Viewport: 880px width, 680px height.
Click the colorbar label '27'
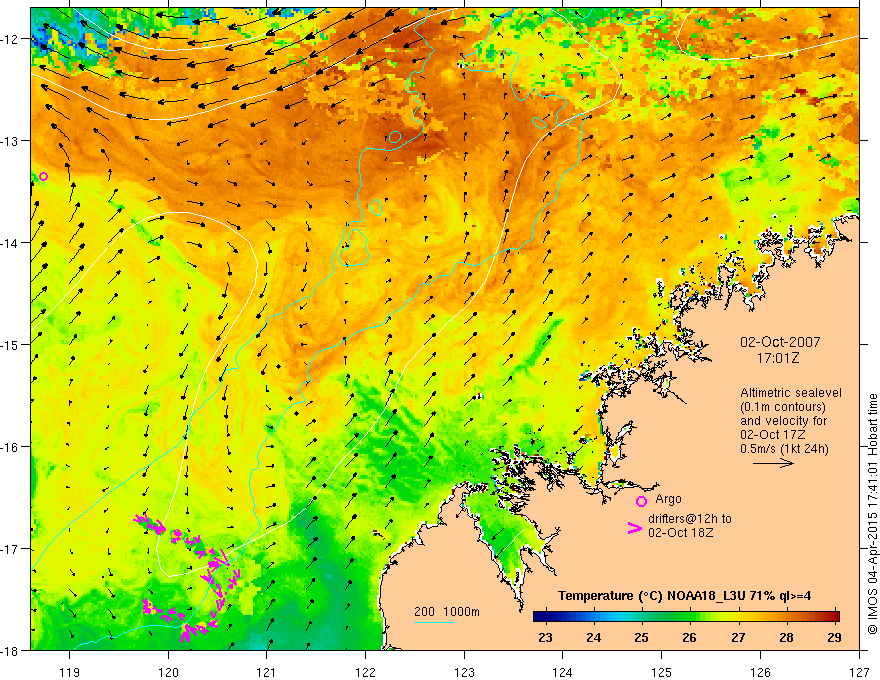(738, 637)
